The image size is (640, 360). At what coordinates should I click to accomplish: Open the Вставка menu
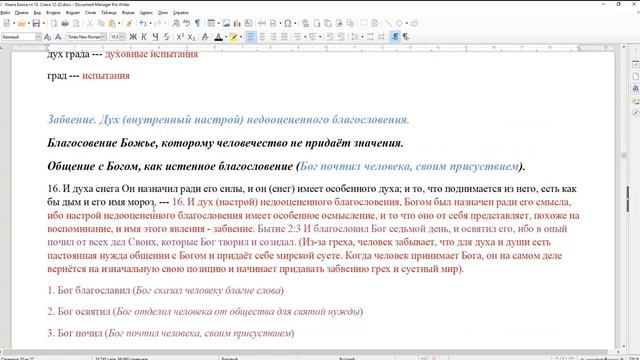[x=53, y=13]
